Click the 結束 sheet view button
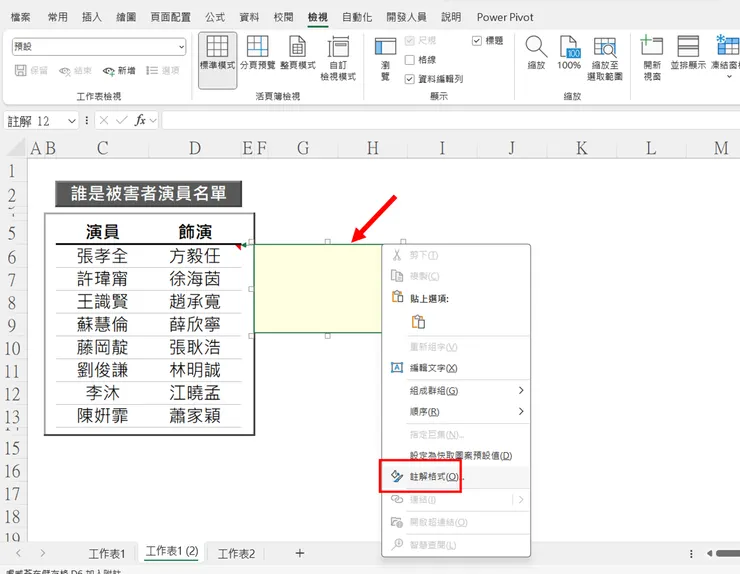 75,71
